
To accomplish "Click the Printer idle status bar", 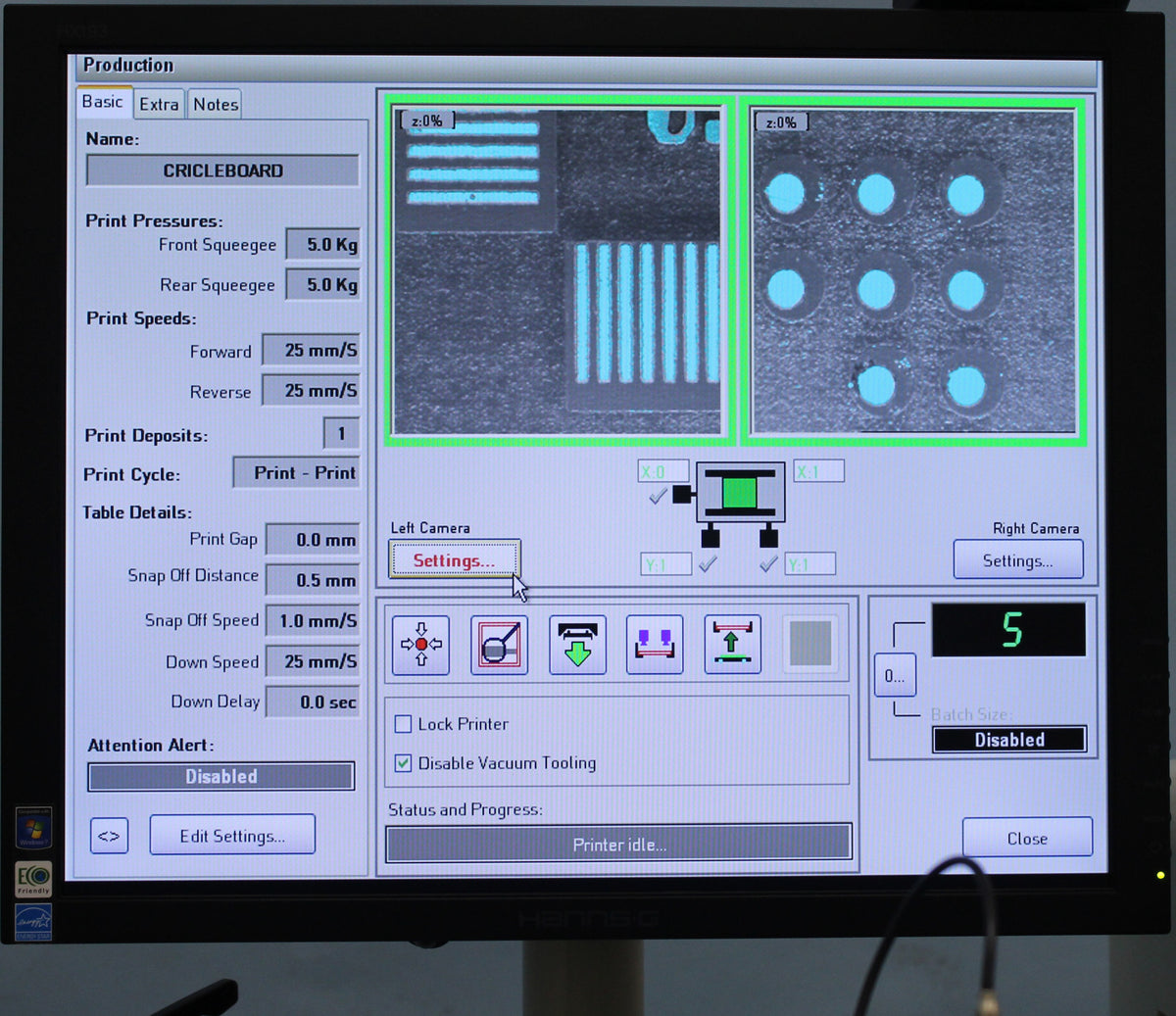I will 618,844.
